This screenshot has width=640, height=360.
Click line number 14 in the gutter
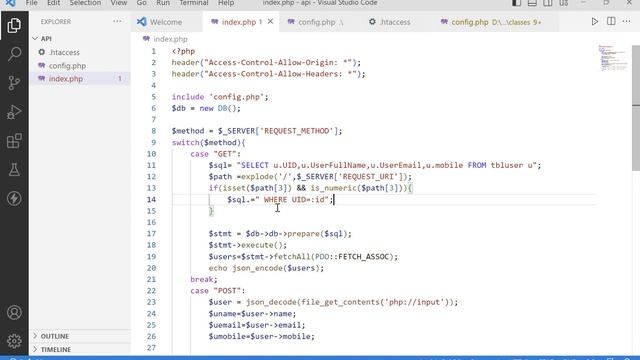coord(151,200)
